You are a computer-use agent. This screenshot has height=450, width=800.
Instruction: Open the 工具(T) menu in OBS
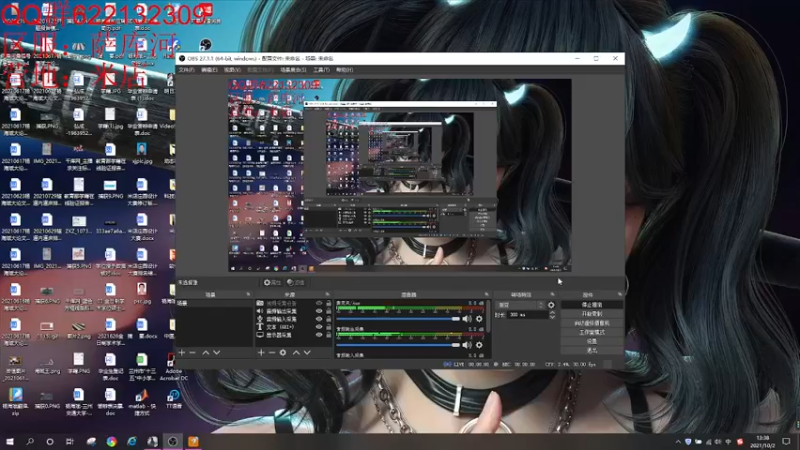[x=321, y=70]
